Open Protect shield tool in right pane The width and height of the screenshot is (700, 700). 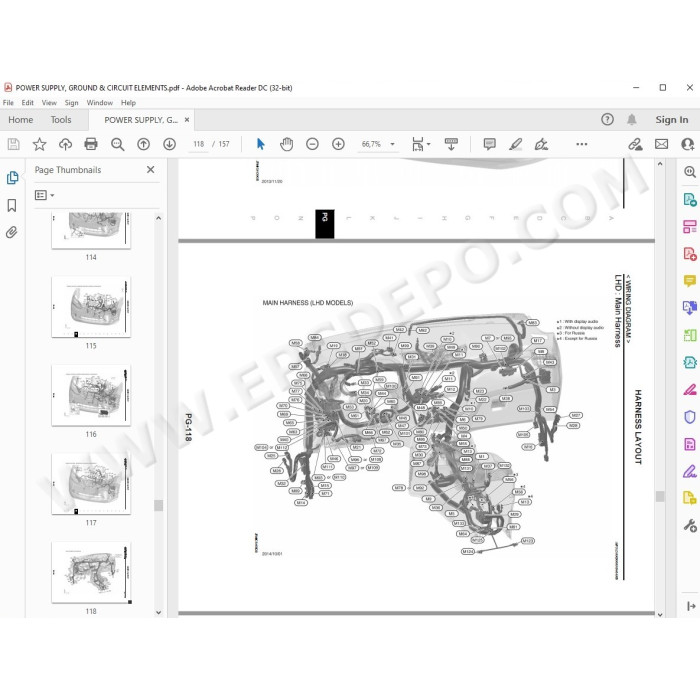coord(690,417)
